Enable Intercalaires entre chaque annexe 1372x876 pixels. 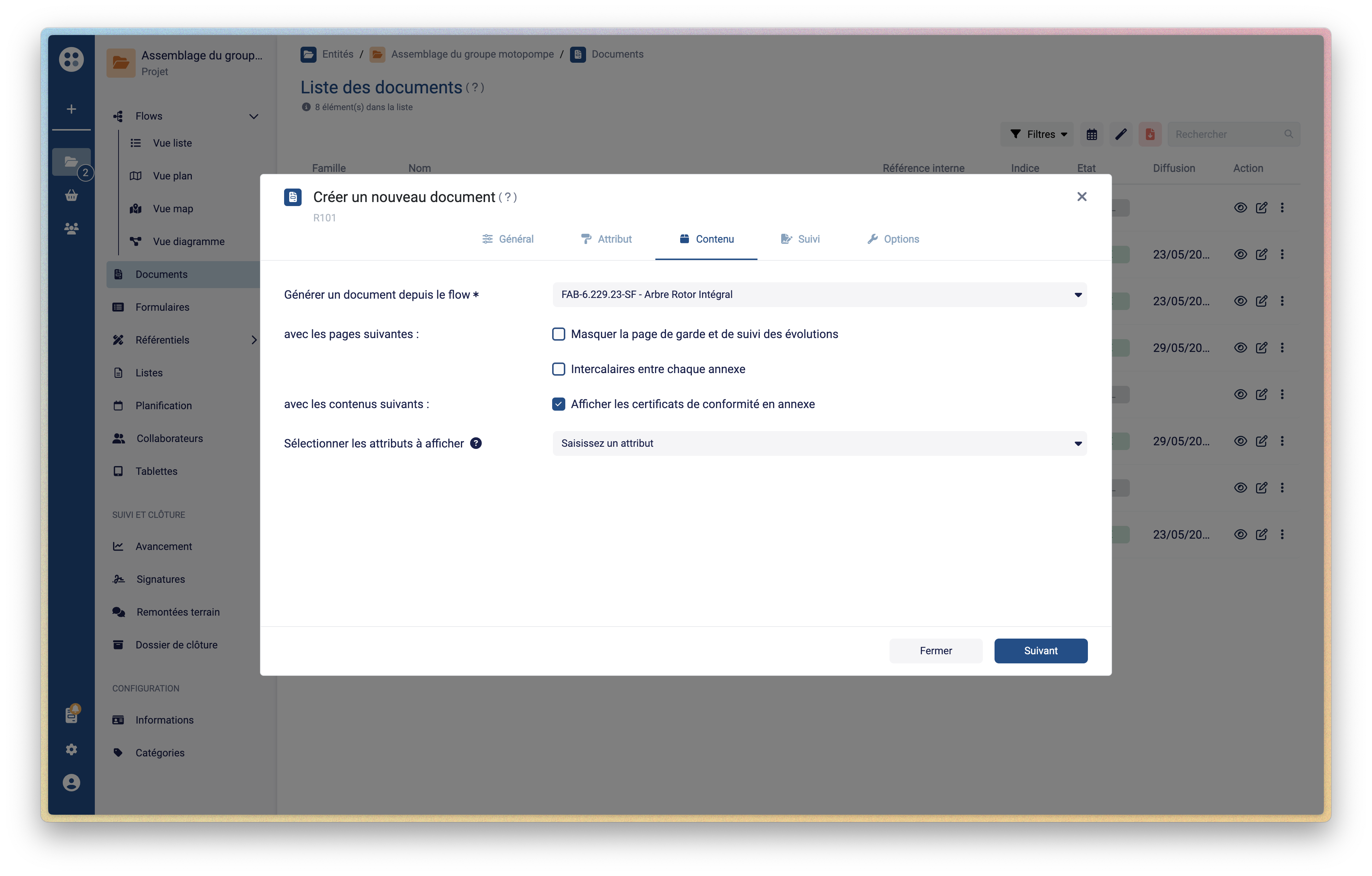(558, 369)
